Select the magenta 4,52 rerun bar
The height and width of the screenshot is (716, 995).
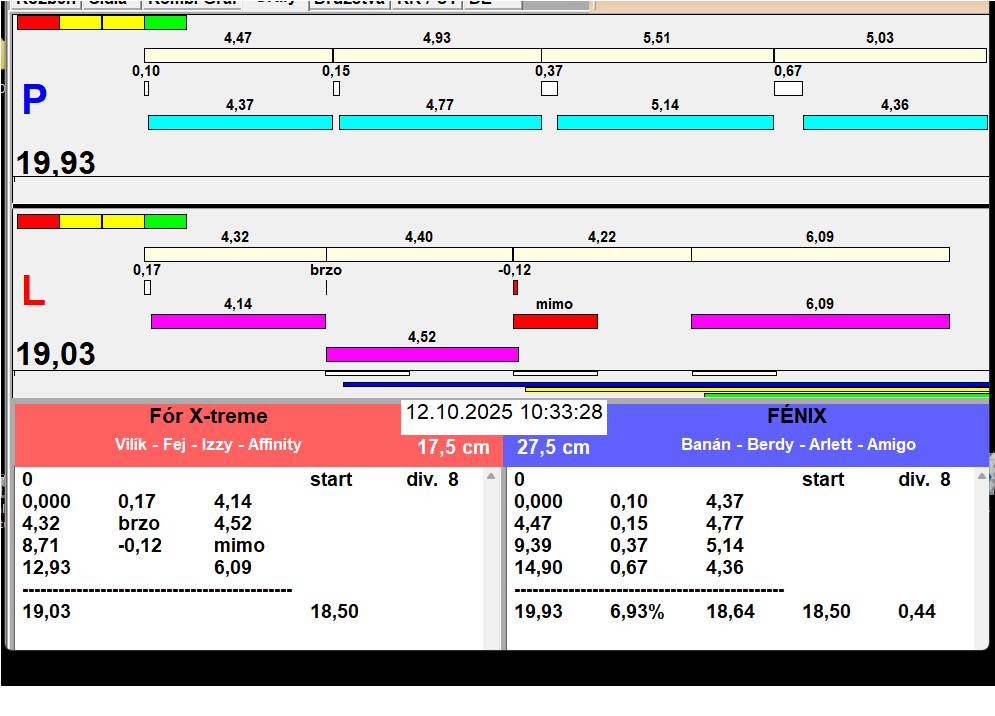point(422,354)
